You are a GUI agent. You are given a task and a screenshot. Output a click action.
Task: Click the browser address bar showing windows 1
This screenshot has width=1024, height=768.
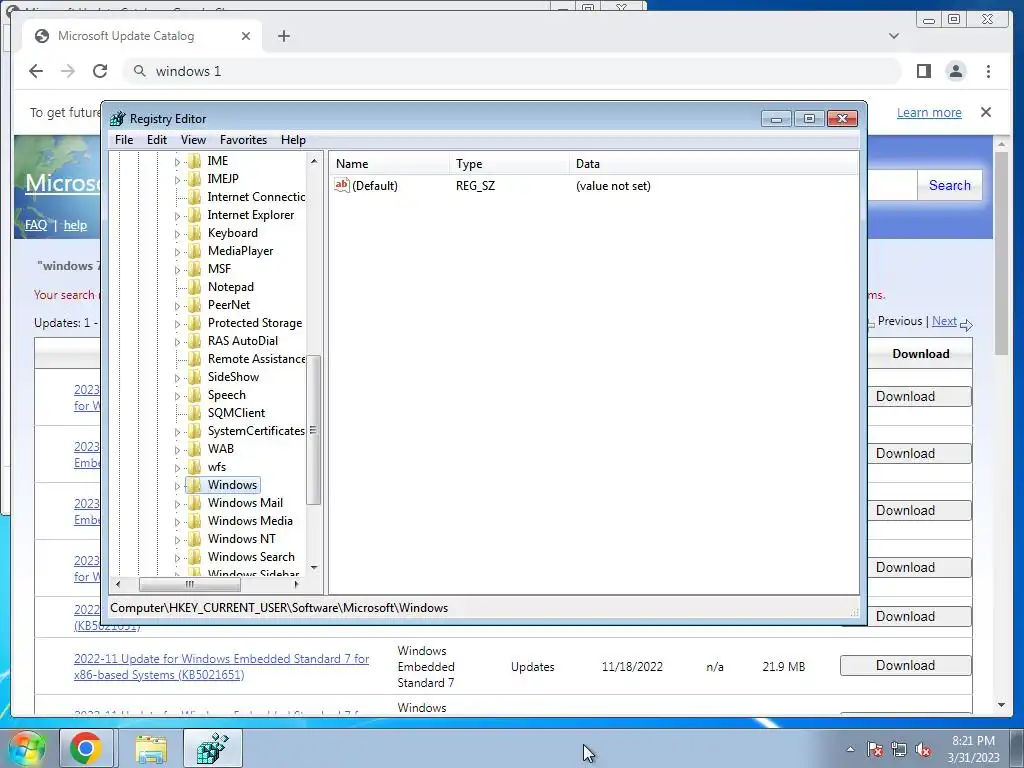[511, 71]
